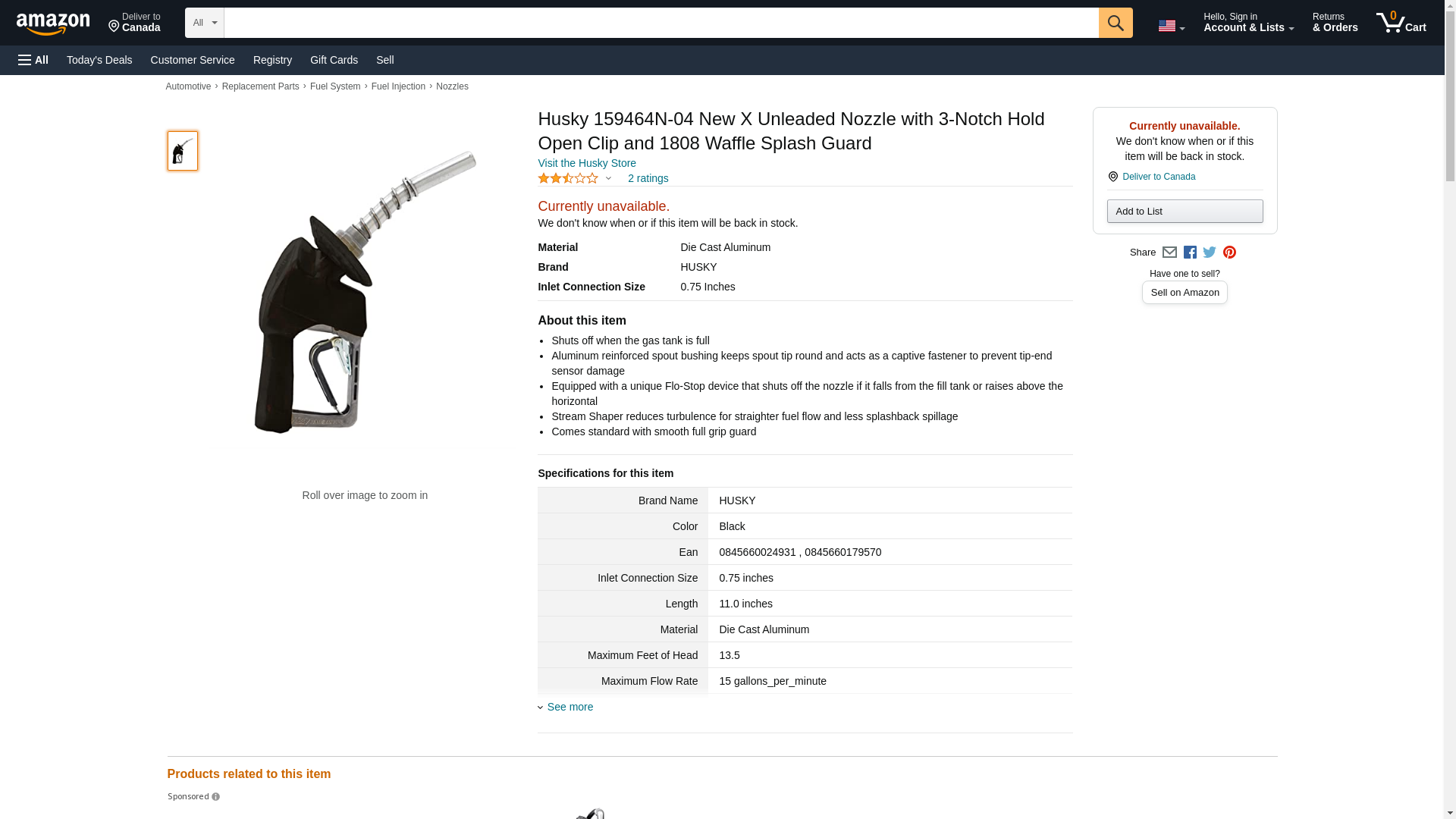This screenshot has height=819, width=1456.
Task: Click the search magnifier button
Action: click(1115, 23)
